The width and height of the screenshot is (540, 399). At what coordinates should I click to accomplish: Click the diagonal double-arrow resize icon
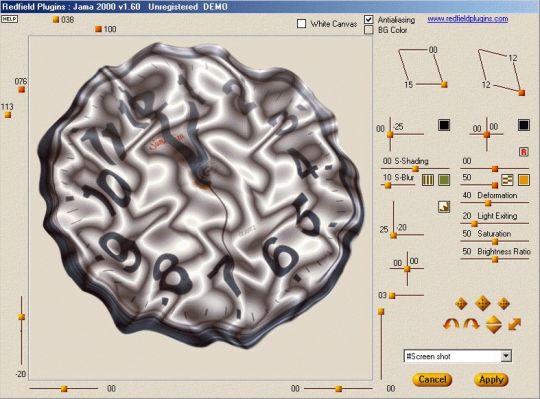[x=514, y=324]
